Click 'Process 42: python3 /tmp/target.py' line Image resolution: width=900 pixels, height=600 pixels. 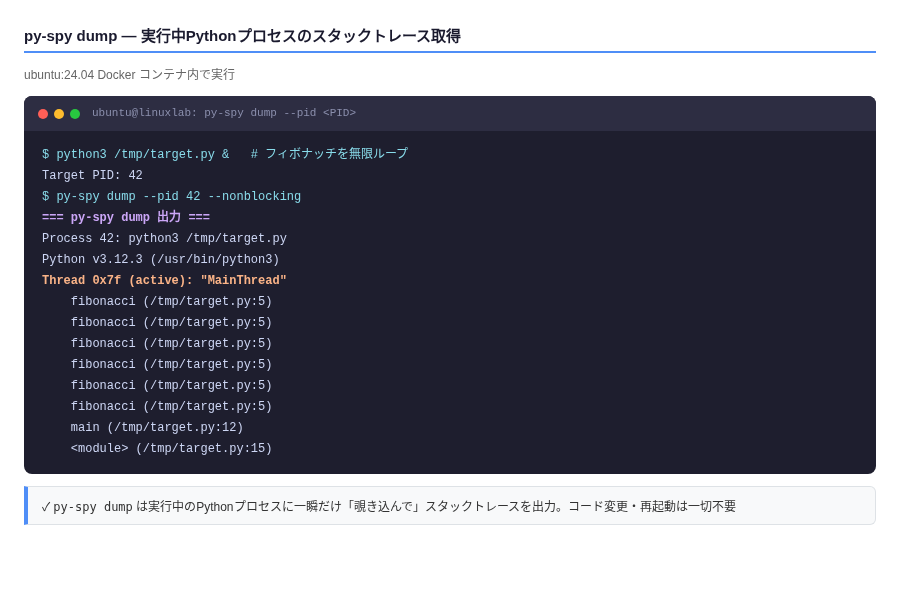164,238
